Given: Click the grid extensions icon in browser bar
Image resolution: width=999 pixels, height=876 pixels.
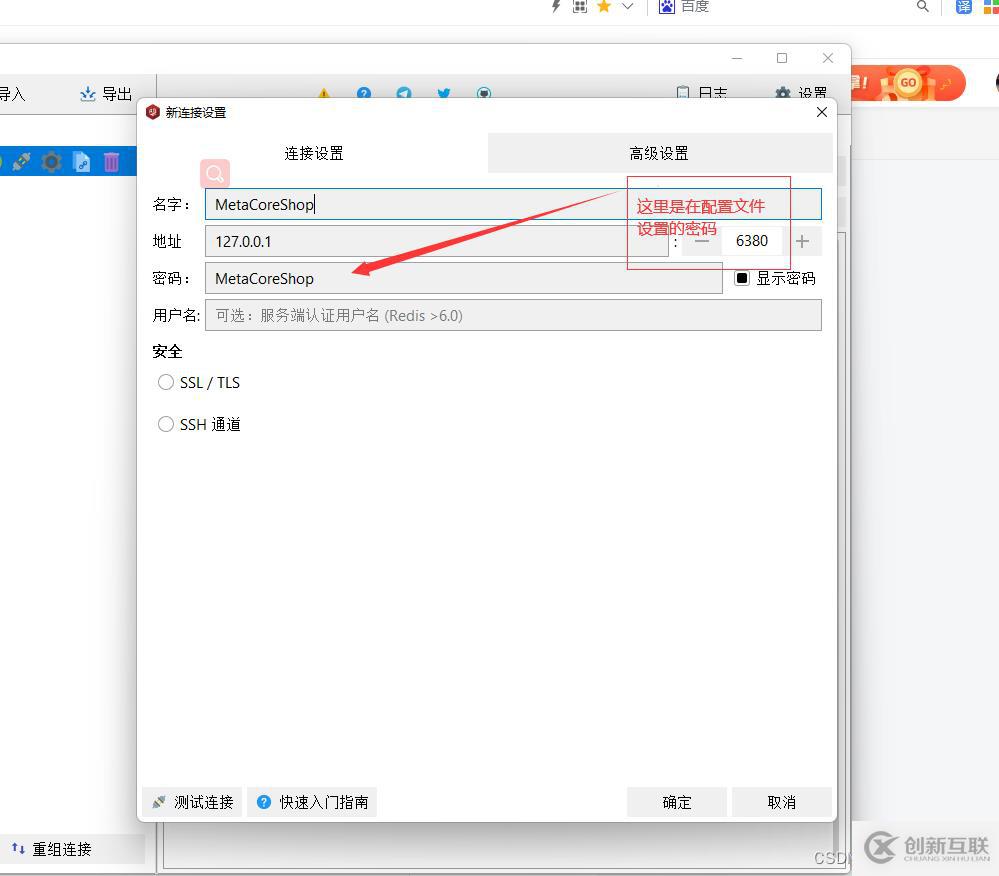Looking at the screenshot, I should click(580, 6).
